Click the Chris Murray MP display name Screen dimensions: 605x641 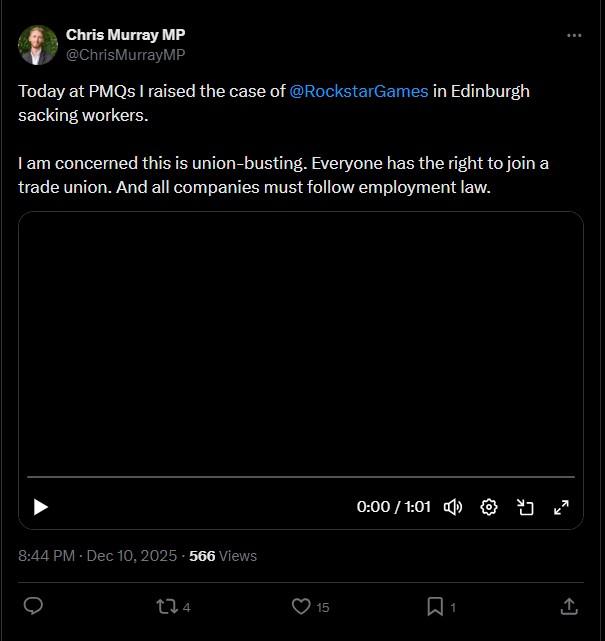pos(125,35)
